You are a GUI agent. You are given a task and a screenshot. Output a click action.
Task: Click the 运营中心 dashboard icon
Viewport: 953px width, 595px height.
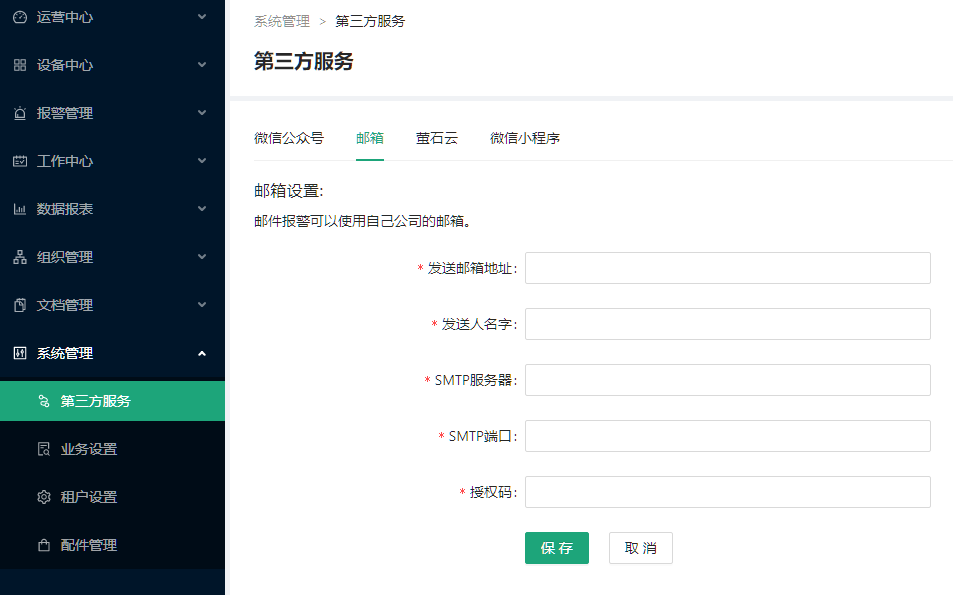[x=20, y=17]
